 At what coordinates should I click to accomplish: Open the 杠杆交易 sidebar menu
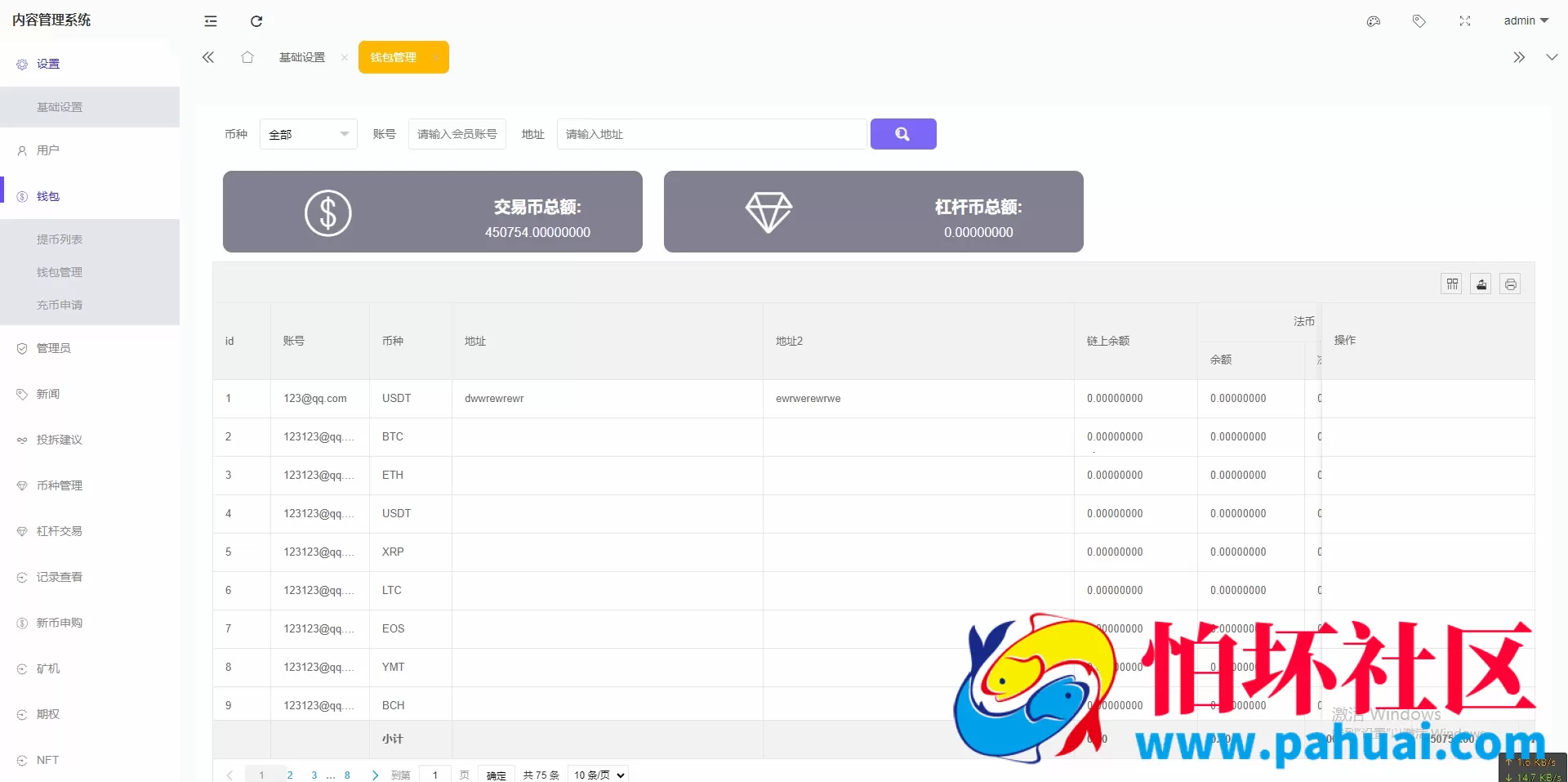[90, 531]
